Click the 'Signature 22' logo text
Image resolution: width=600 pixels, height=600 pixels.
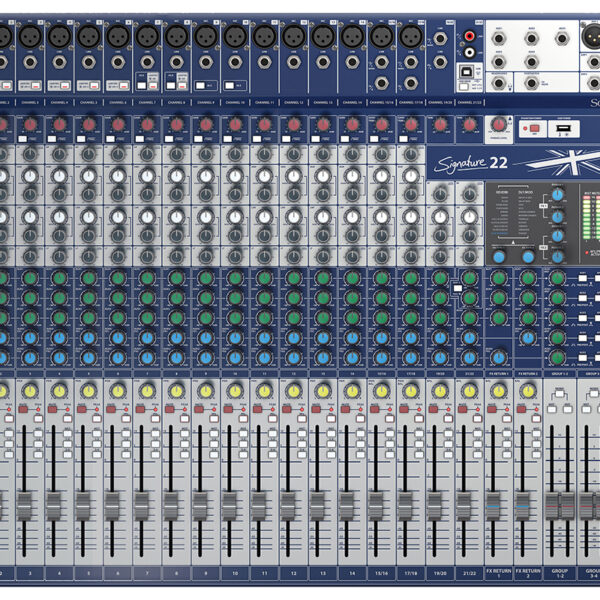pos(471,163)
